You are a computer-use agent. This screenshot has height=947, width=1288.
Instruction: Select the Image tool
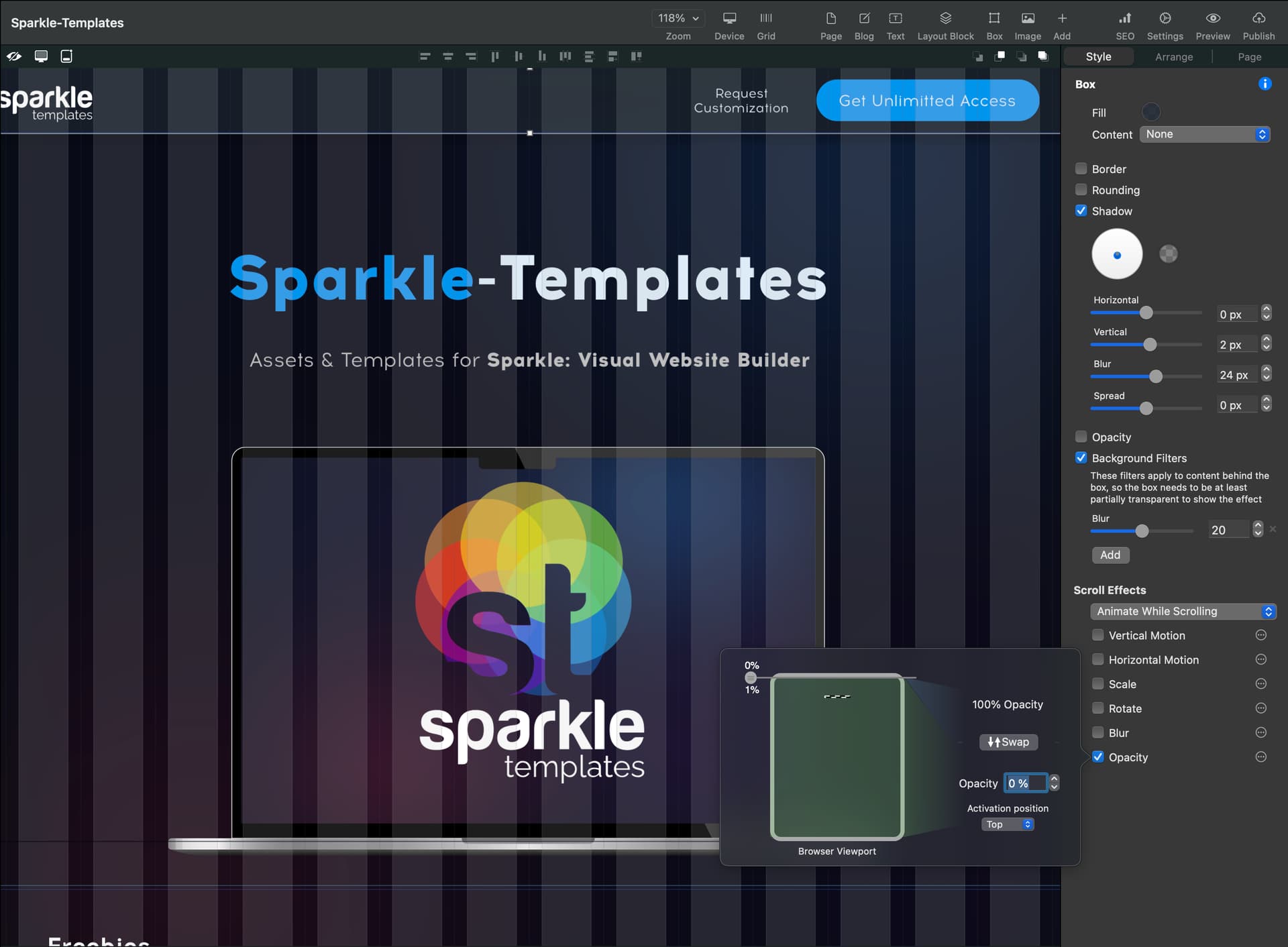coord(1028,19)
